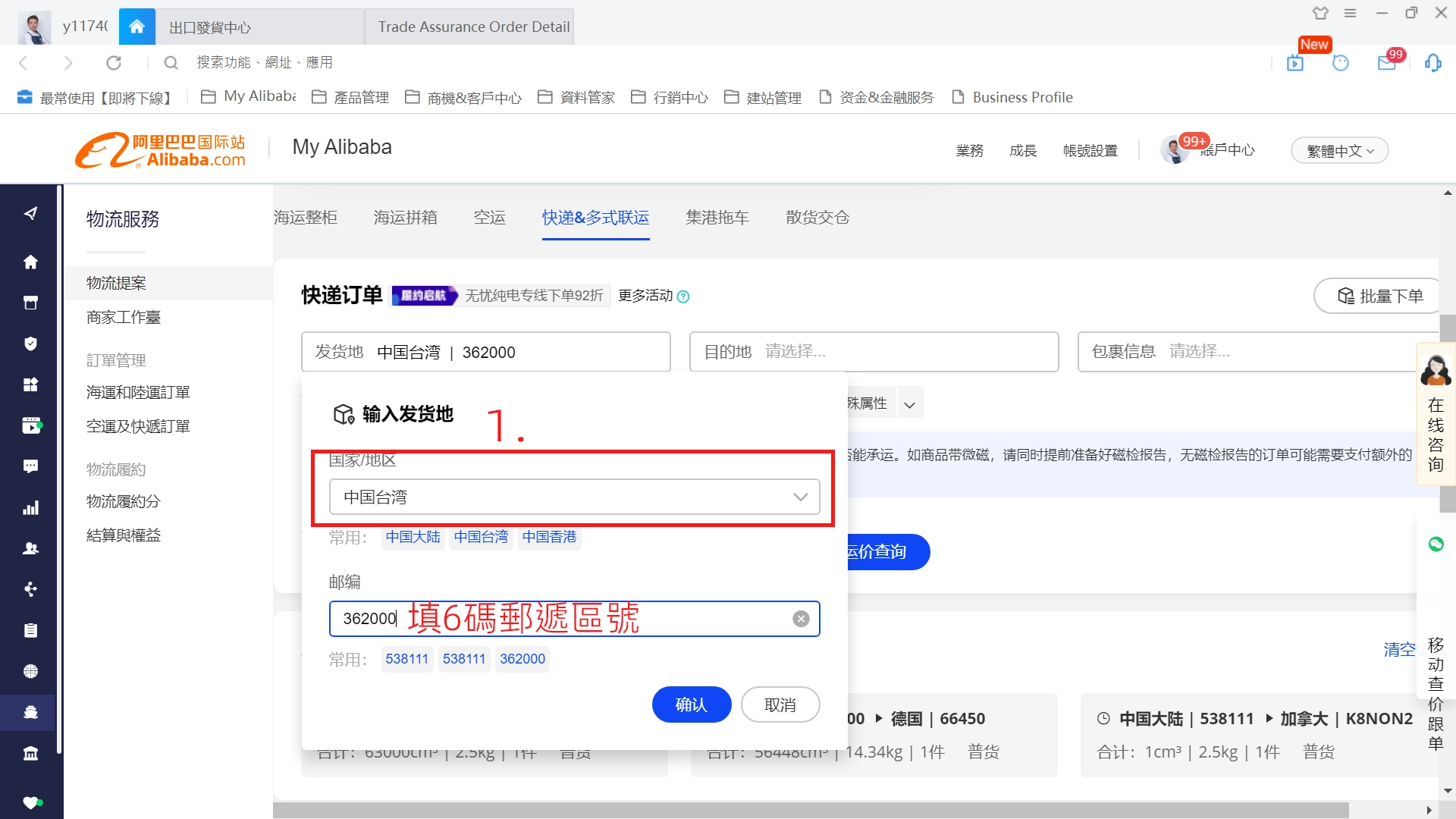
Task: Click into the 邮编 postal code input
Action: point(575,619)
